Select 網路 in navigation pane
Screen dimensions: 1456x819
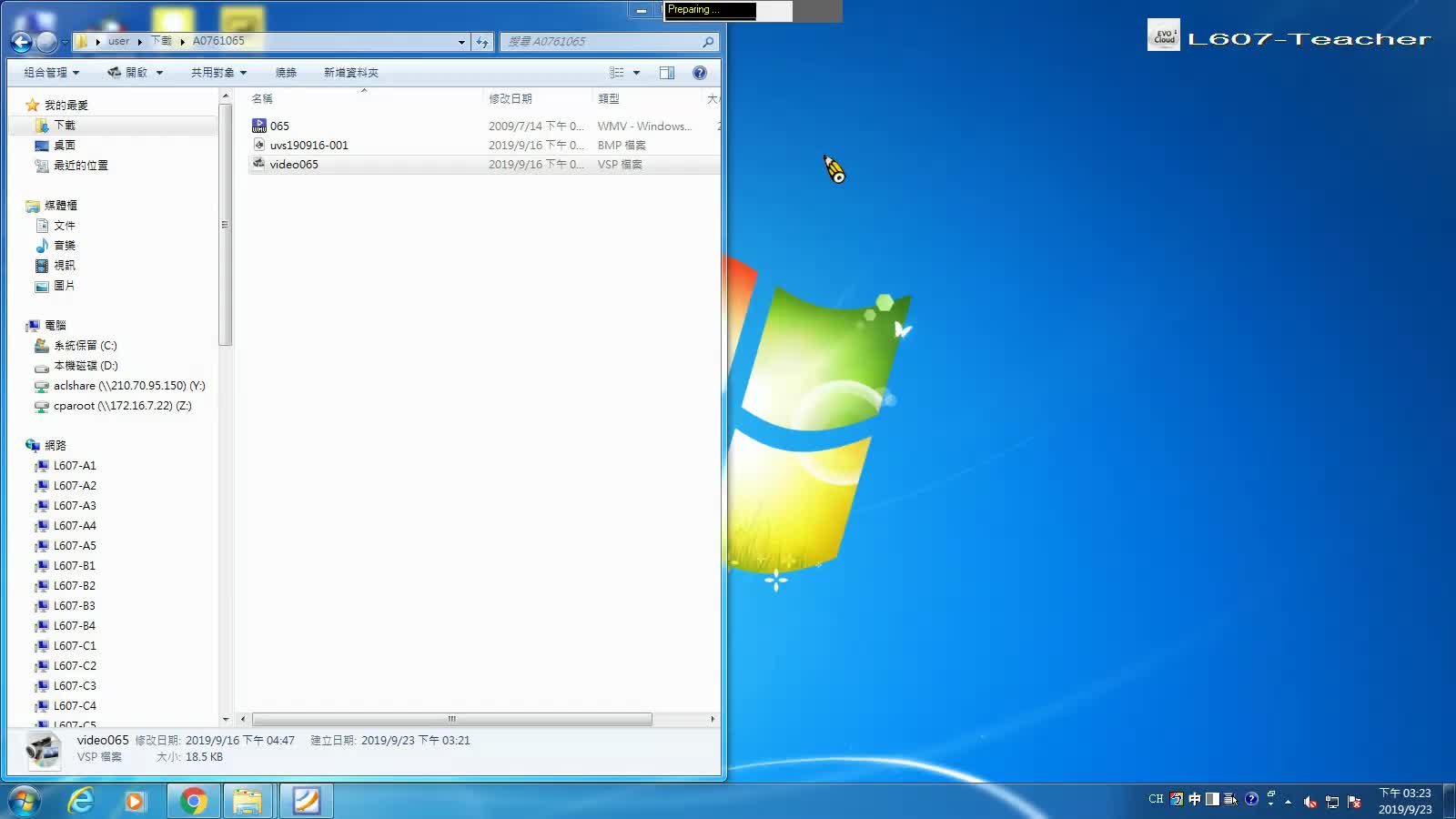pyautogui.click(x=56, y=446)
